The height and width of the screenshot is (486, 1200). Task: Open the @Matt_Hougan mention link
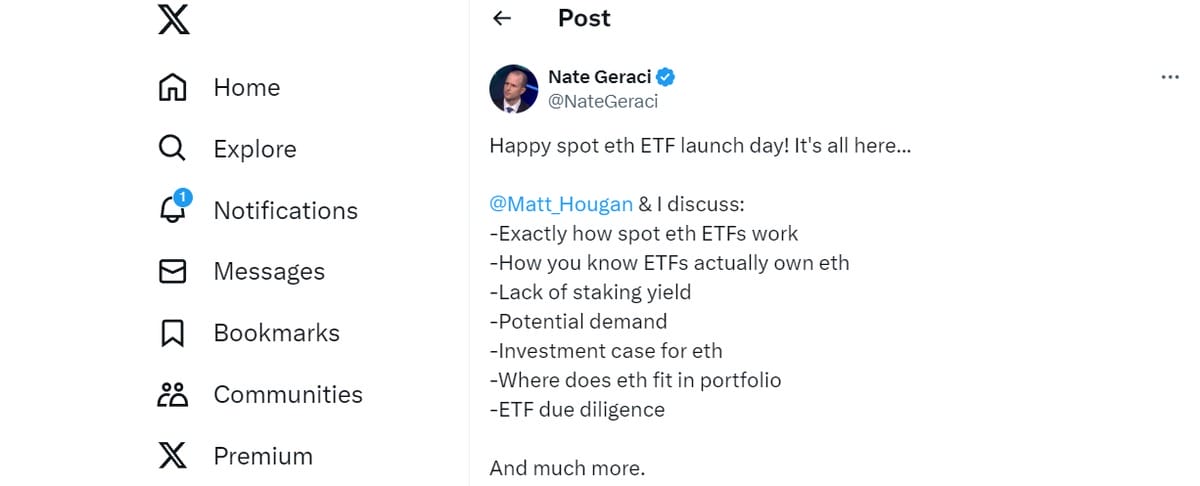click(561, 204)
